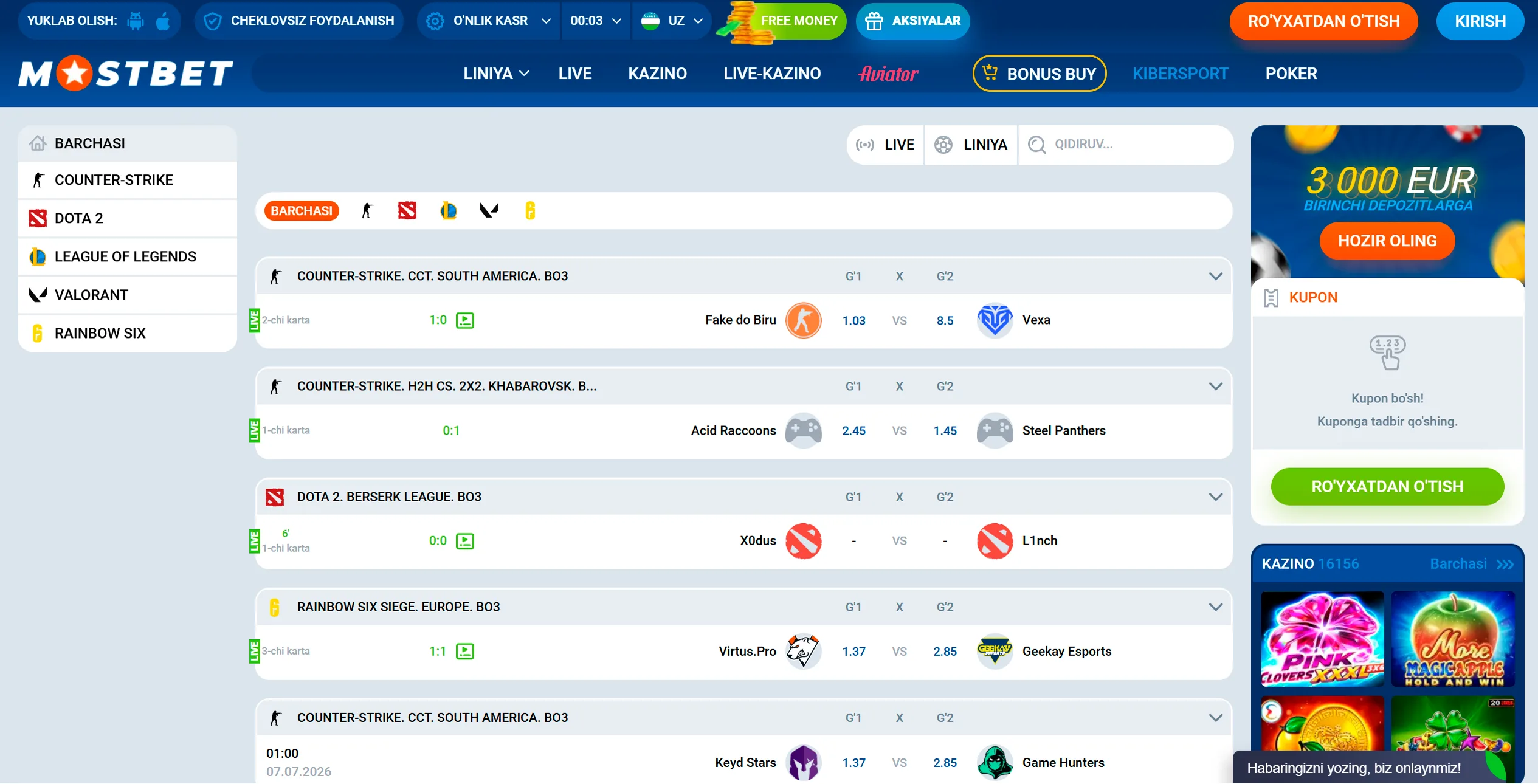Click the Geekay Esports team logo
This screenshot has height=784, width=1538.
pyautogui.click(x=995, y=652)
